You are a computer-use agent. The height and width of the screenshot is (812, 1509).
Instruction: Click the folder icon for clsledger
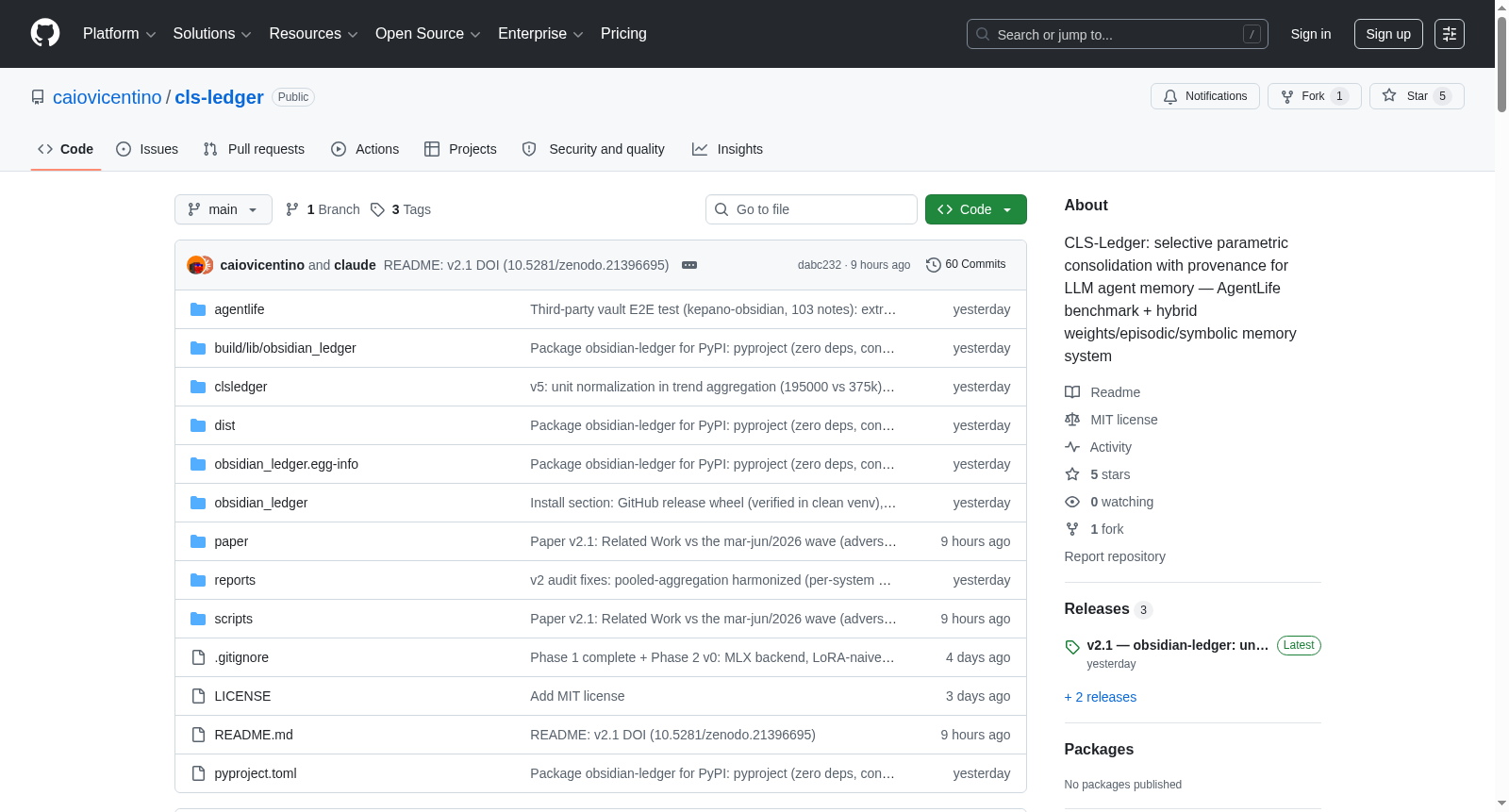tap(198, 387)
